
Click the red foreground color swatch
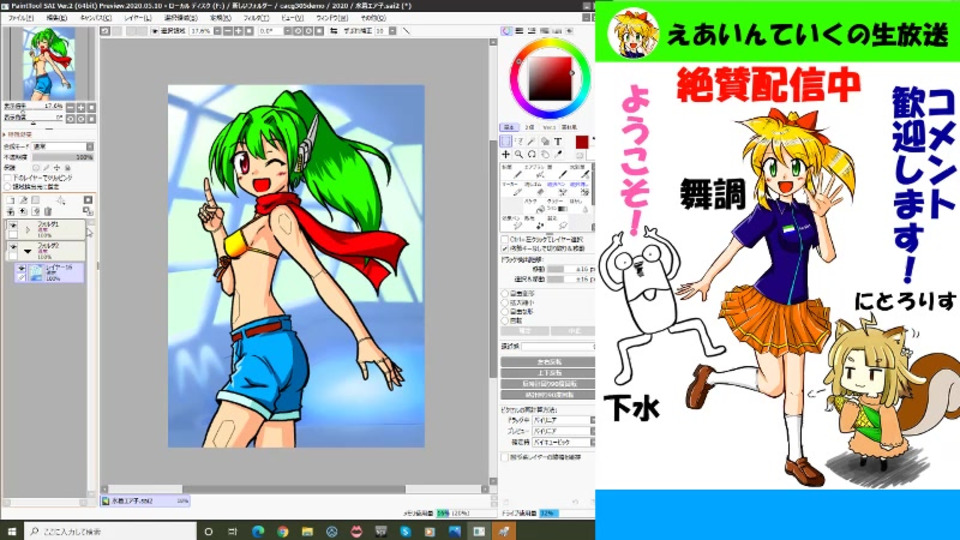coord(582,142)
